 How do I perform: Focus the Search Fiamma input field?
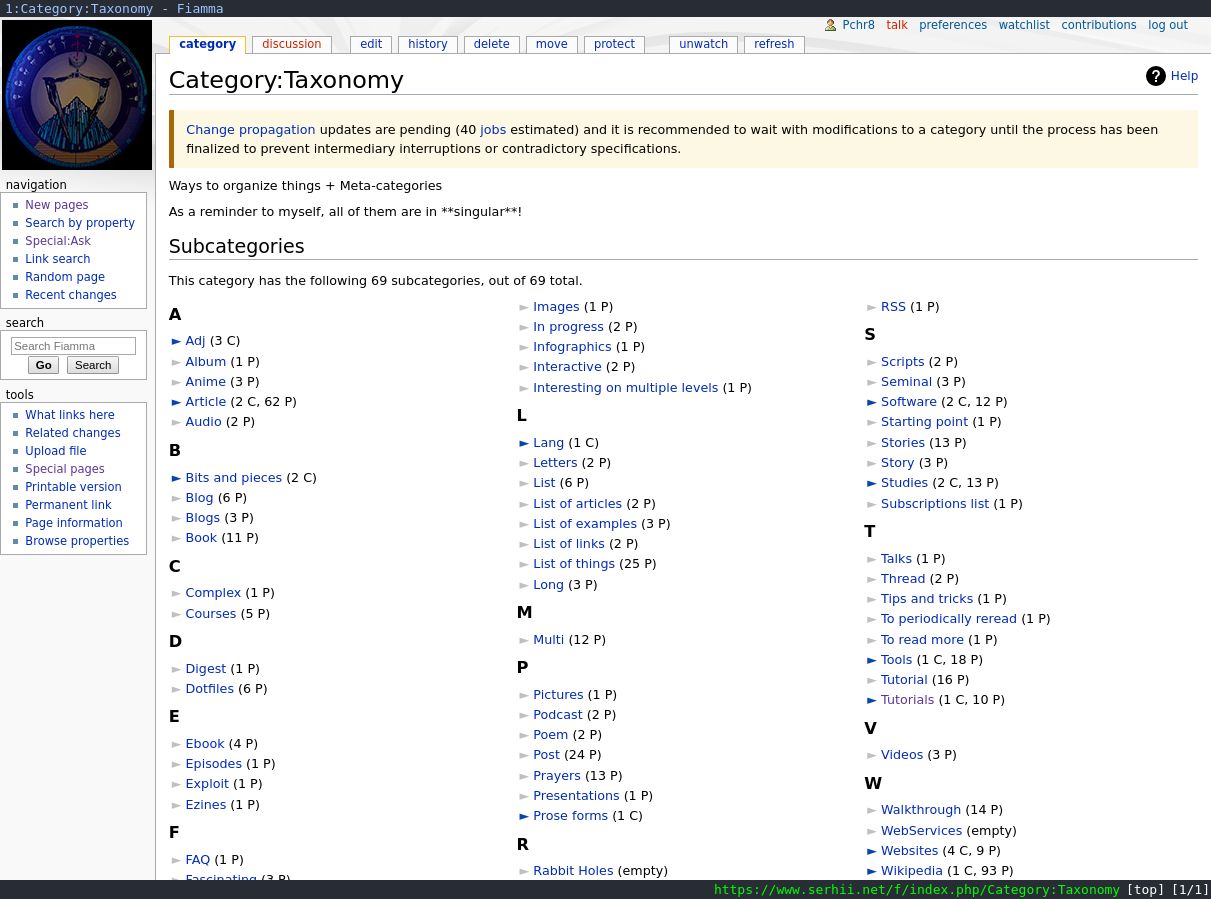(x=73, y=346)
